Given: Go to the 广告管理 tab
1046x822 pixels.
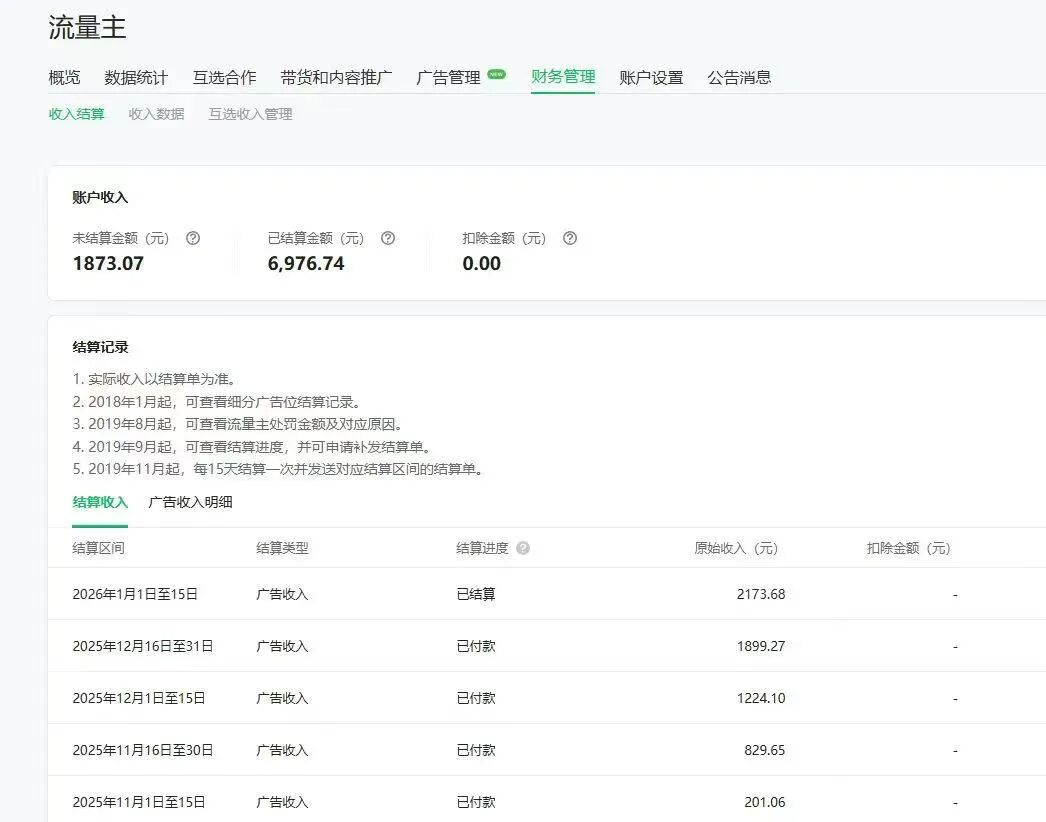Looking at the screenshot, I should click(449, 76).
